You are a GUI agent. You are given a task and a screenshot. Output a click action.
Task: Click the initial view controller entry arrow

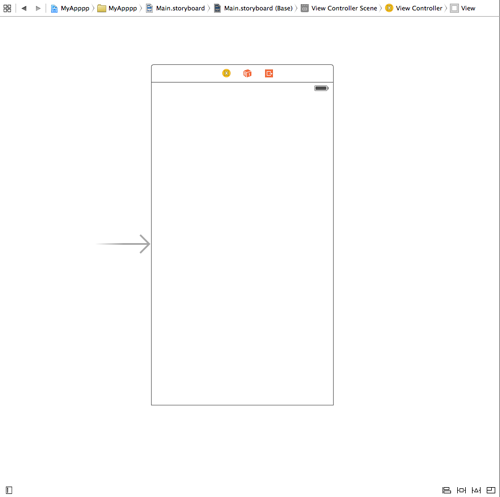[x=123, y=244]
